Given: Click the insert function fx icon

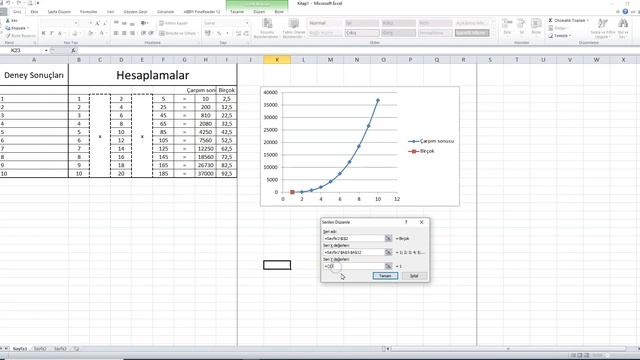Looking at the screenshot, I should click(x=73, y=51).
